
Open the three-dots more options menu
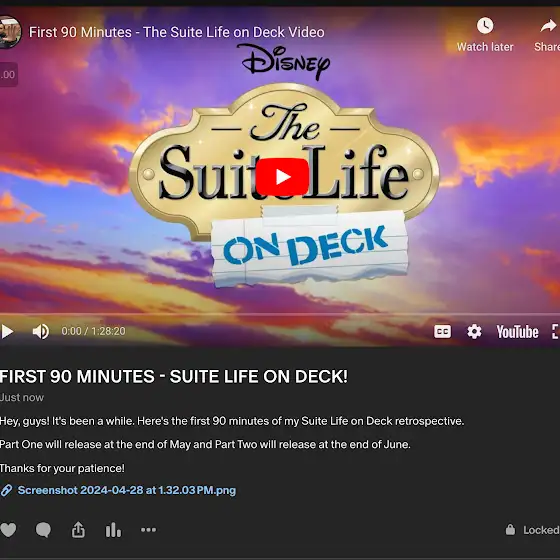click(148, 530)
